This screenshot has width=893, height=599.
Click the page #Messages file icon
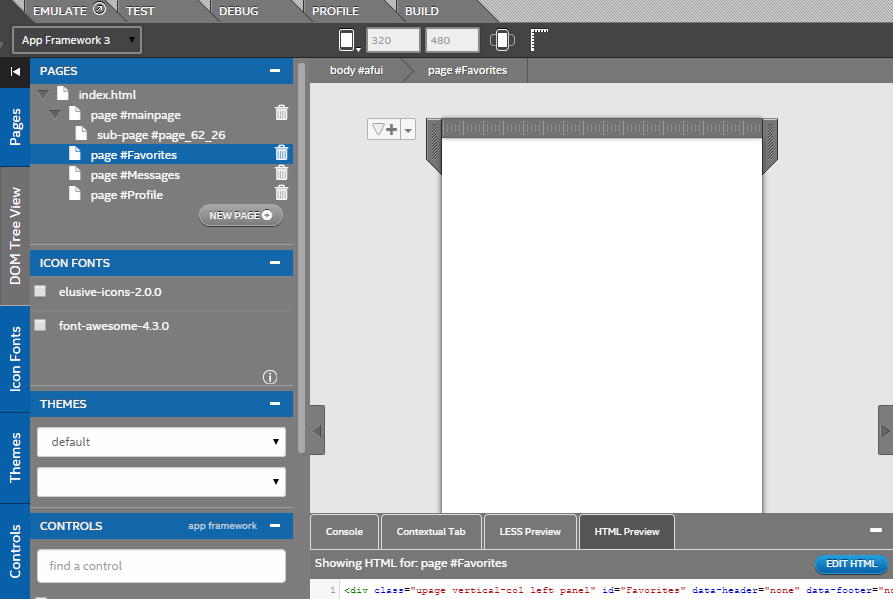[x=75, y=173]
